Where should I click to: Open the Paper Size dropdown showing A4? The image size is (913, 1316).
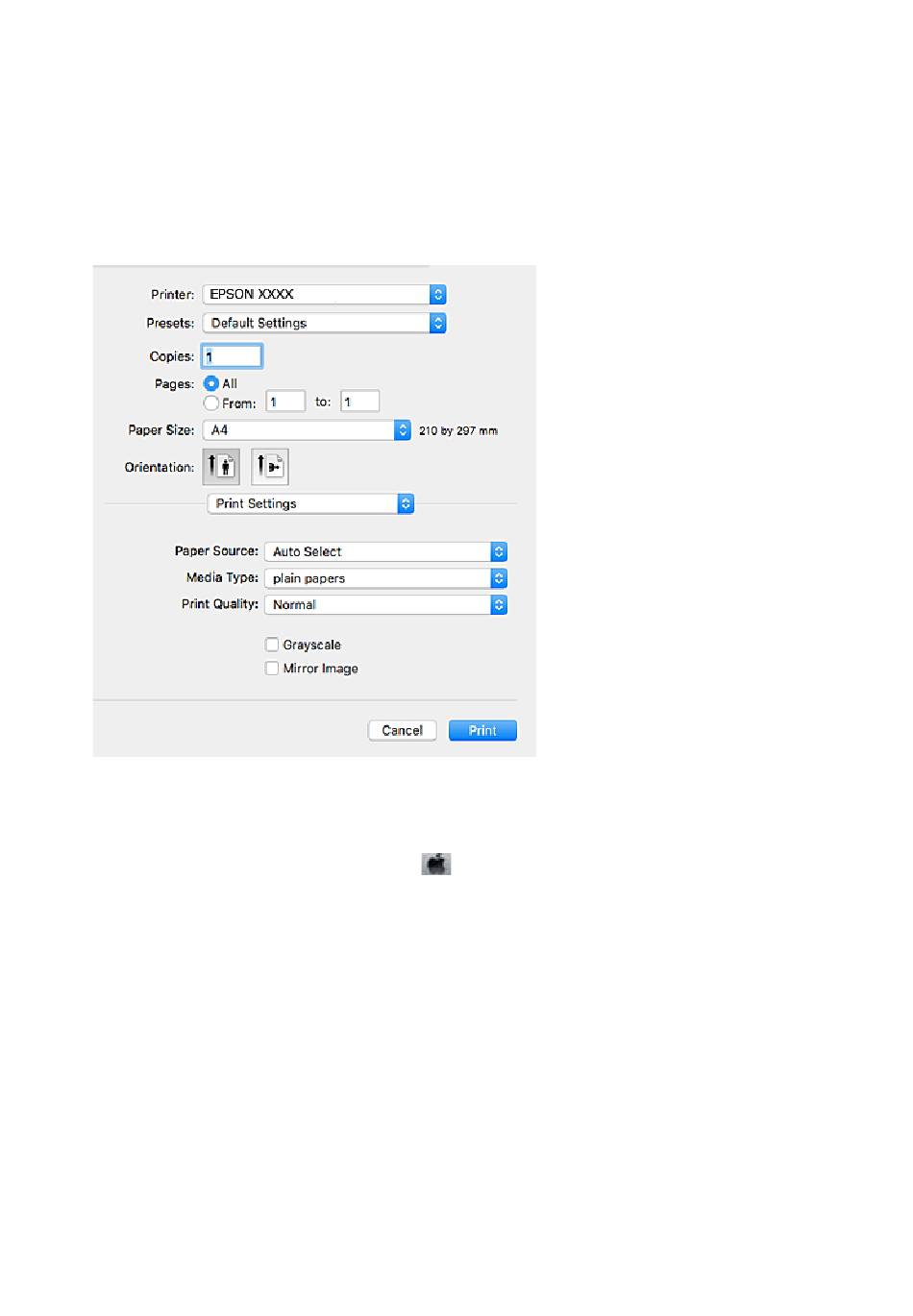[x=307, y=430]
